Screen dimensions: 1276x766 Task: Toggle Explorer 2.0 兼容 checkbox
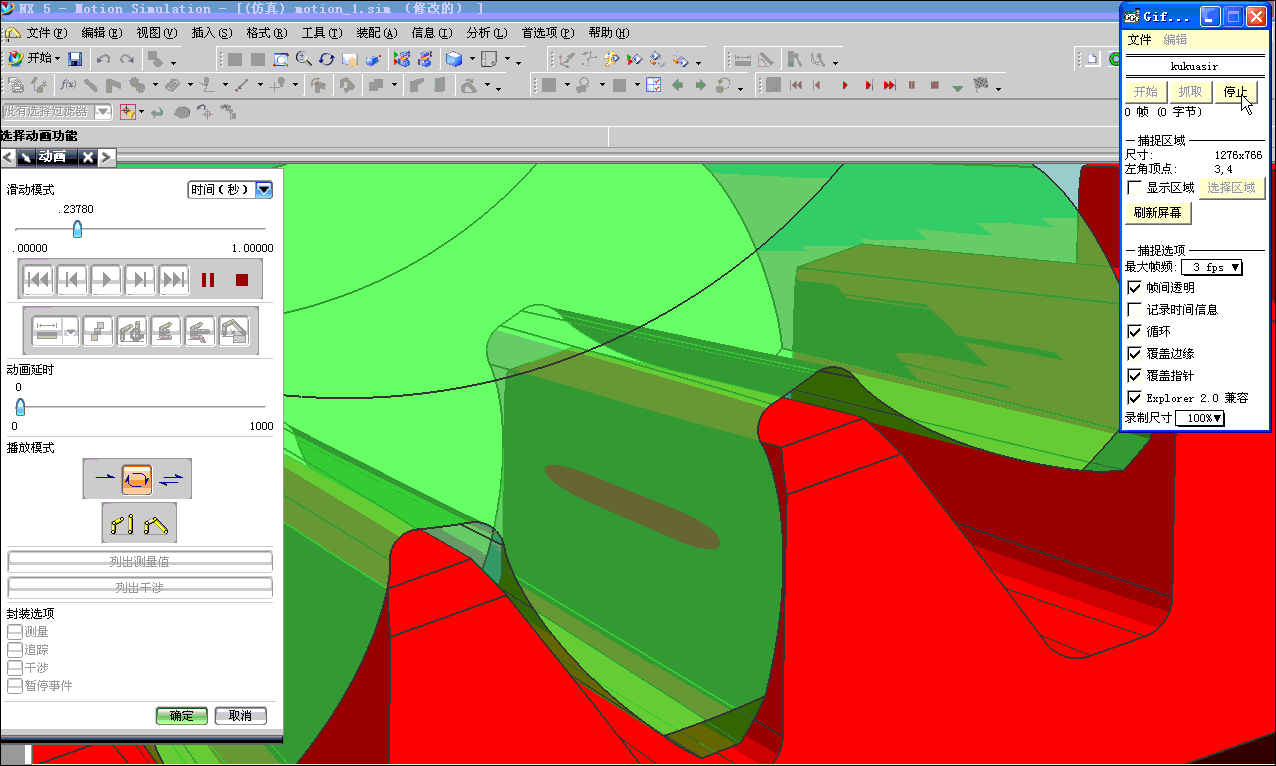click(1134, 397)
